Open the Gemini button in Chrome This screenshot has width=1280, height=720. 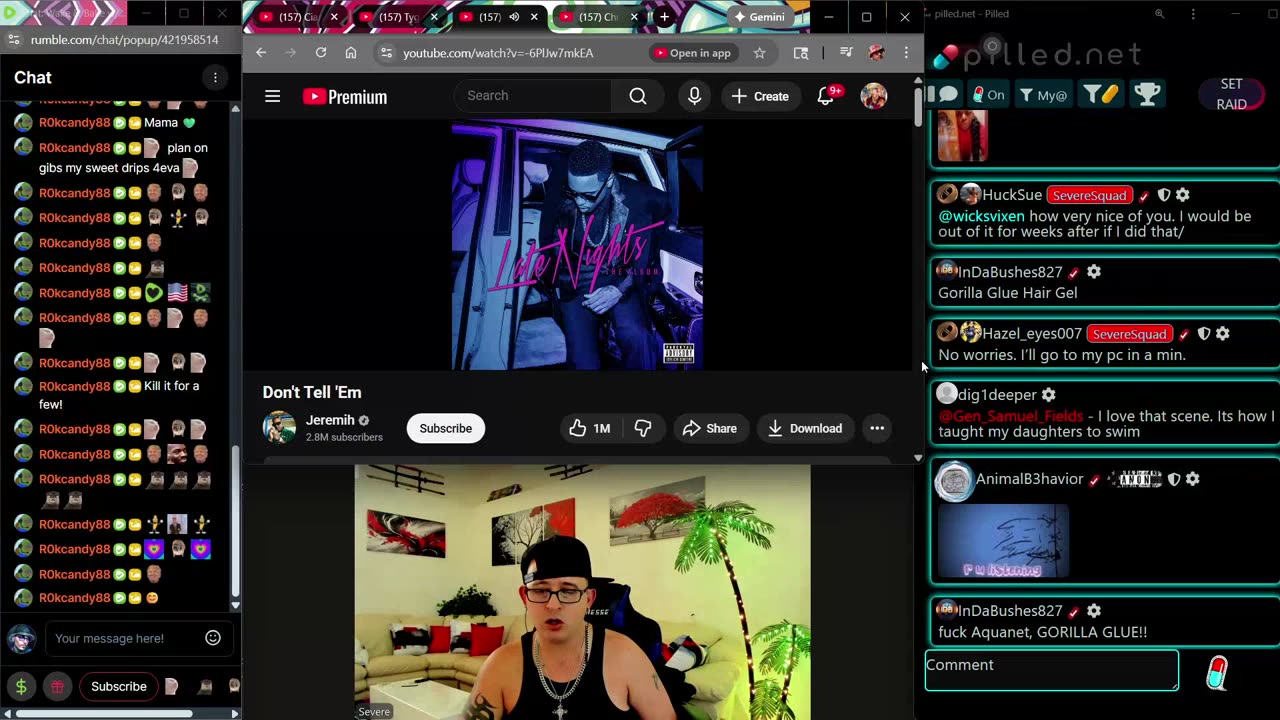(759, 17)
